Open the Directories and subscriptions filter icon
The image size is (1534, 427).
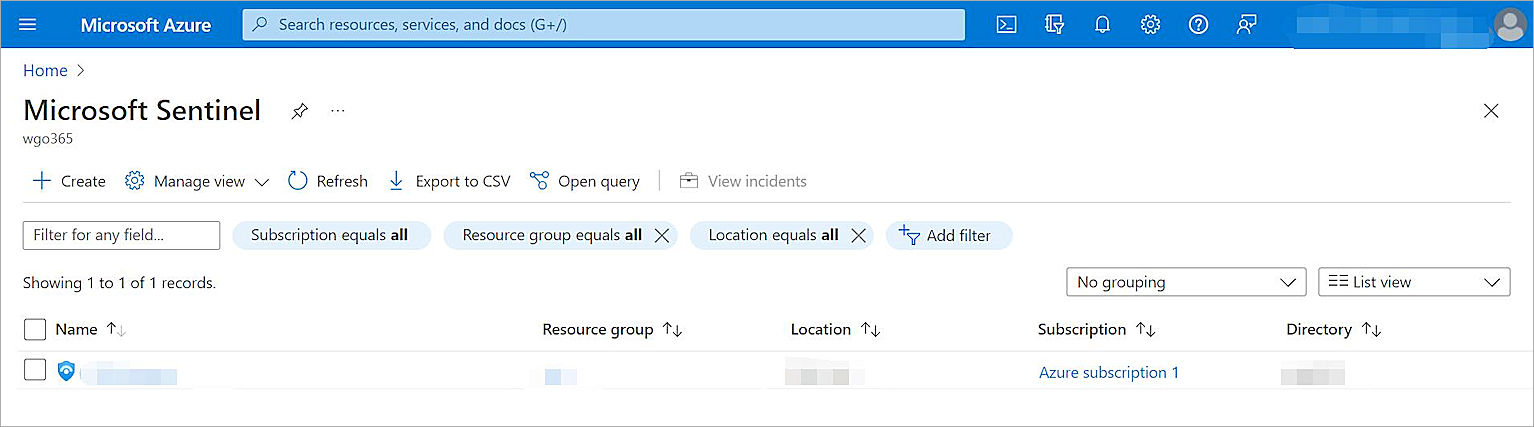[x=1054, y=24]
